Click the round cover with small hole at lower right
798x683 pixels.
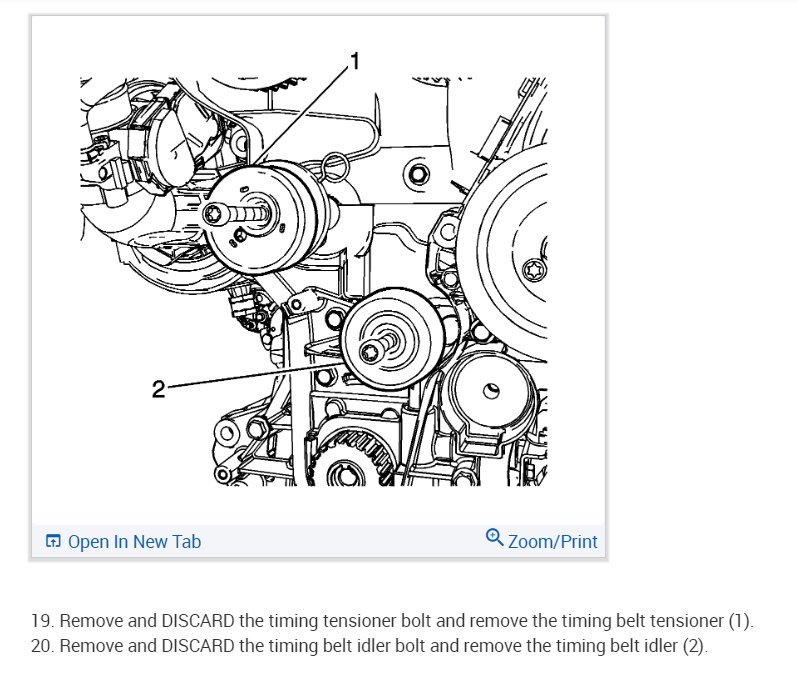[x=491, y=394]
